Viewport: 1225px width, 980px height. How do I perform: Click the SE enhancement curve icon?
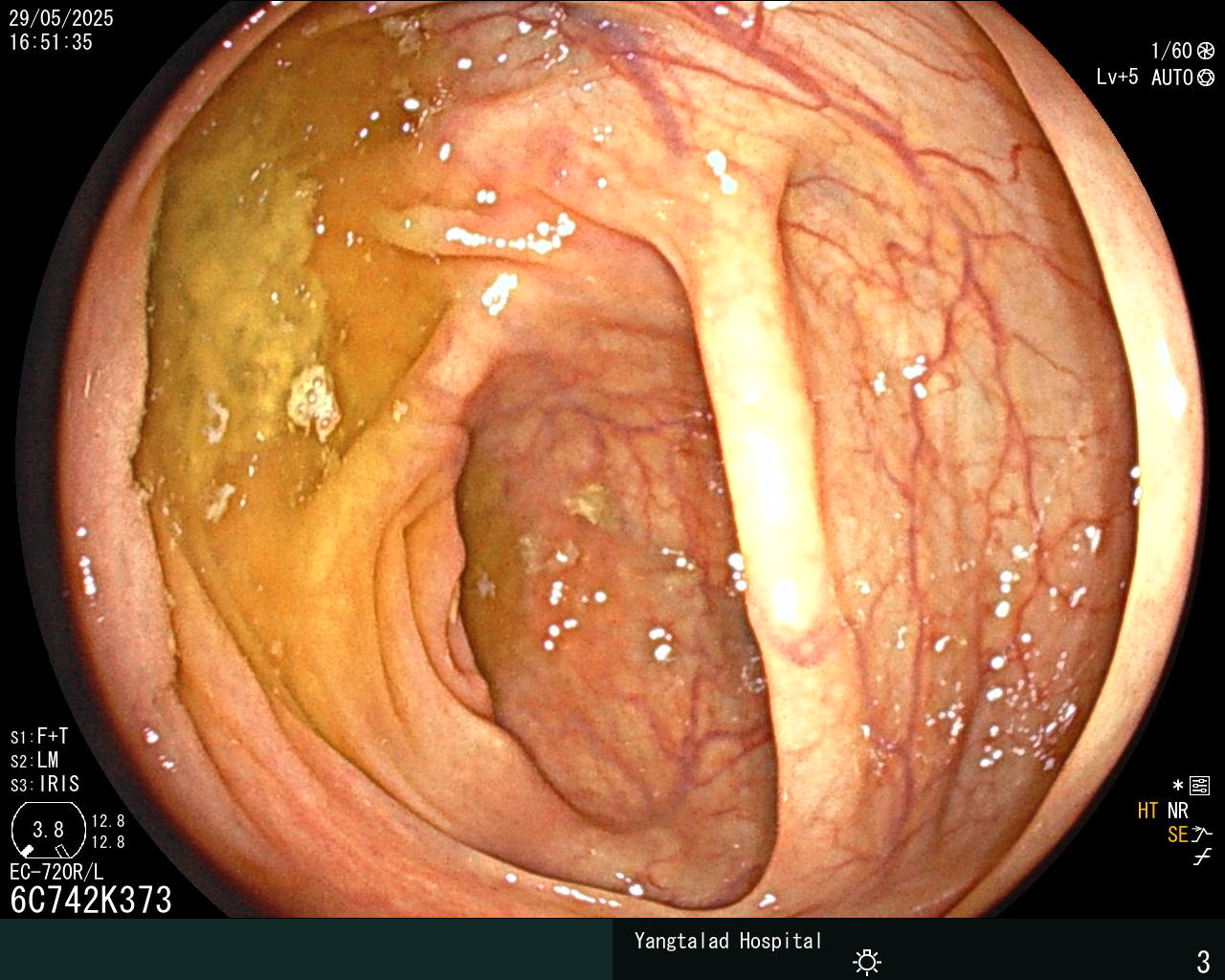click(1203, 835)
